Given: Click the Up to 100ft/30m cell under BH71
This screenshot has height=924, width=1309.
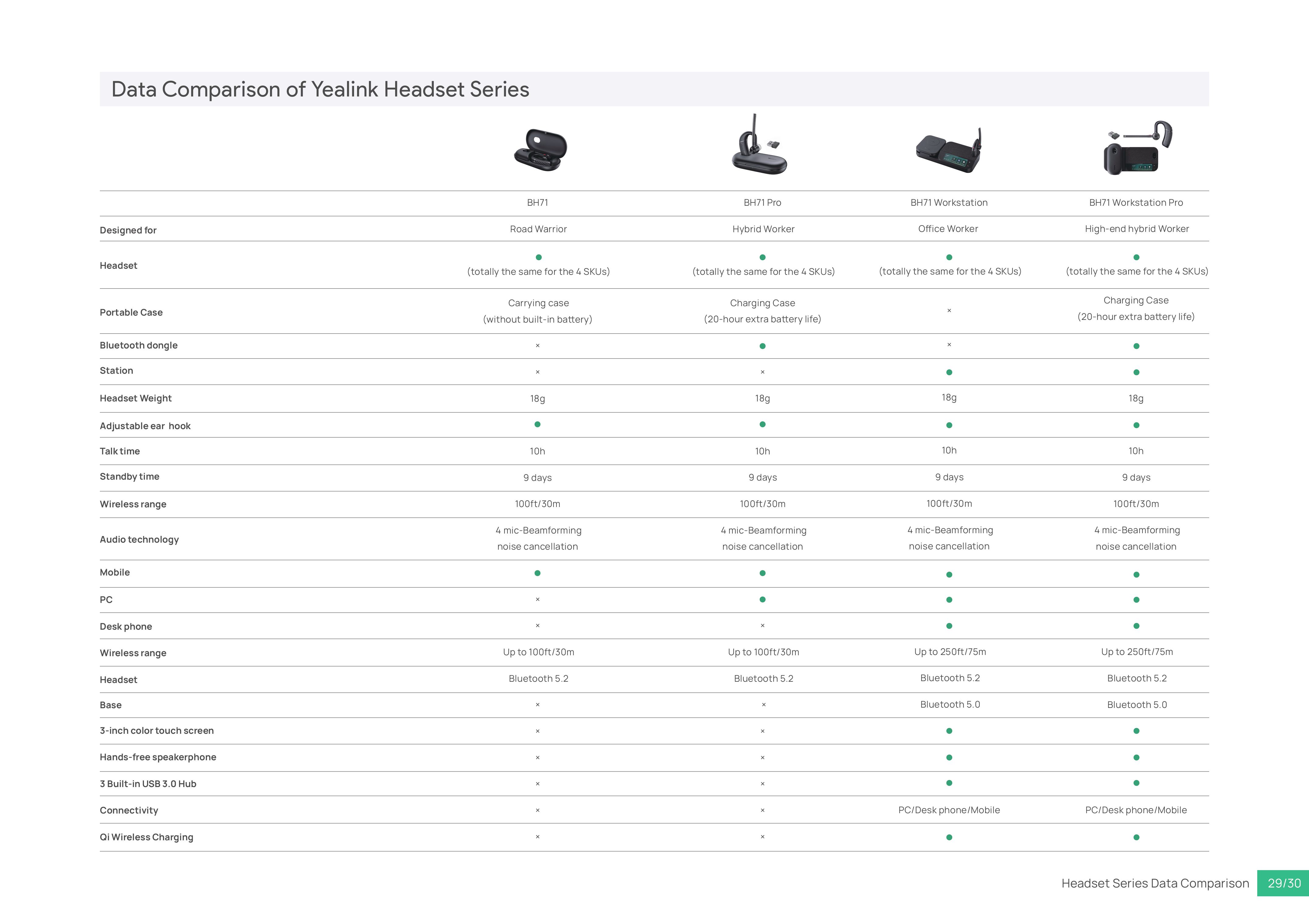Looking at the screenshot, I should [538, 652].
